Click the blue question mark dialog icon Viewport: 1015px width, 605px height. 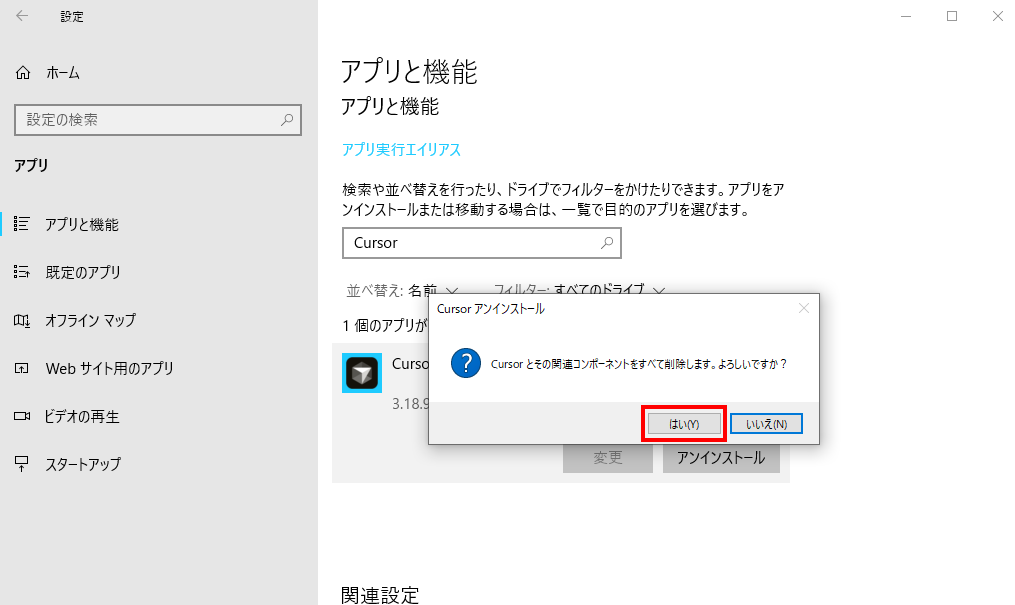[x=465, y=363]
